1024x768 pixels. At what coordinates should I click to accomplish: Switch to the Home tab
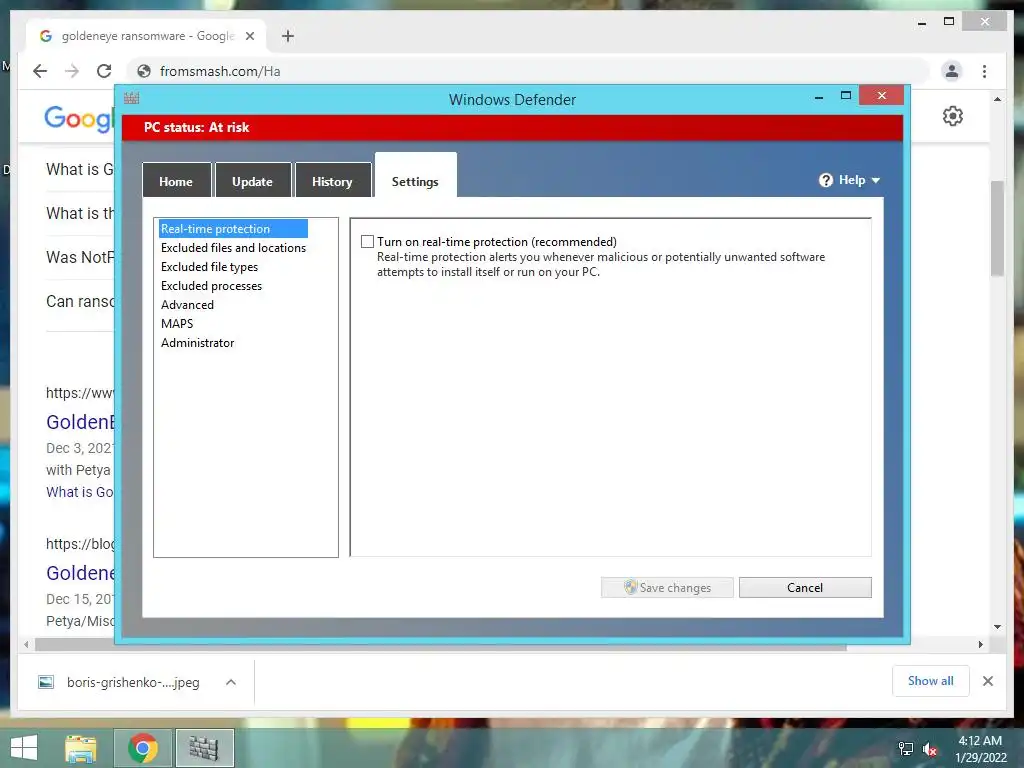point(176,181)
